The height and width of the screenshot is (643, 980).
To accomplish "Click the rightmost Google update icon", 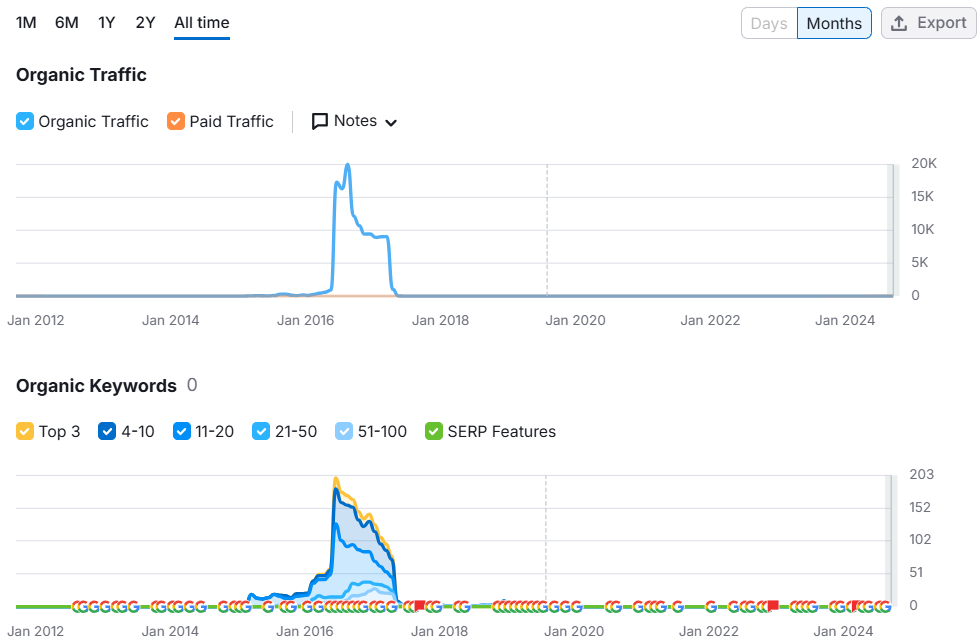I will coord(884,606).
